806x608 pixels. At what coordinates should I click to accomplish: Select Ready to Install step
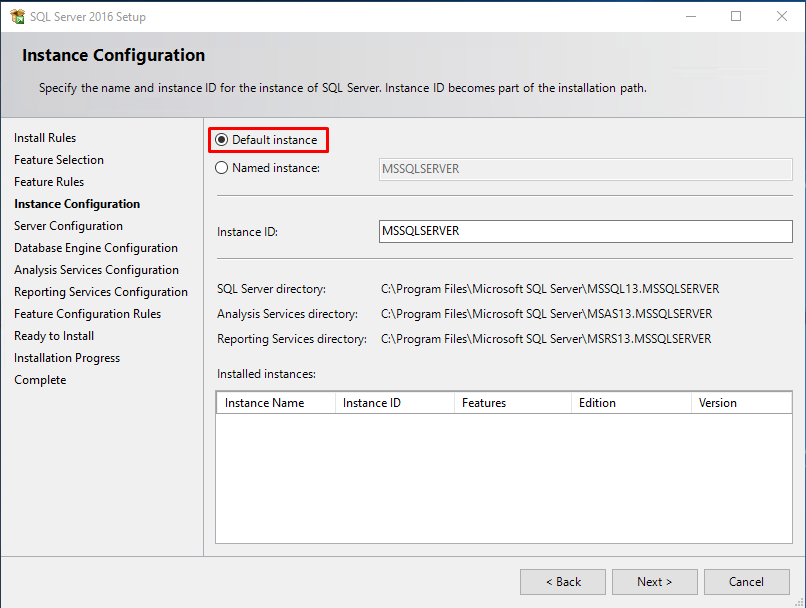click(x=54, y=336)
